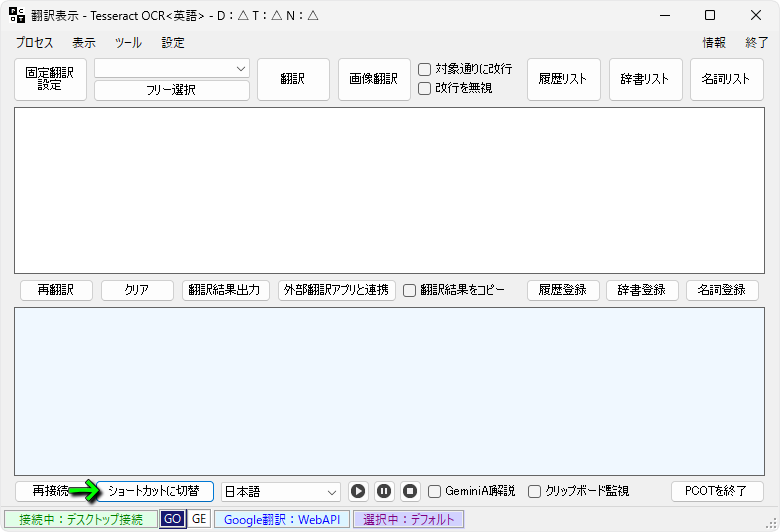
Task: Click inside the upper source text area
Action: (x=389, y=190)
